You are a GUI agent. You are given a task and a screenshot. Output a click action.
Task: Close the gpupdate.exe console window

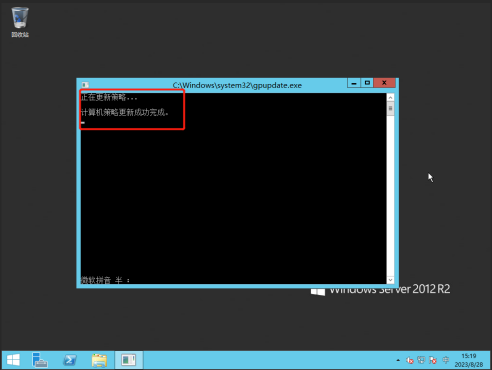pos(384,83)
